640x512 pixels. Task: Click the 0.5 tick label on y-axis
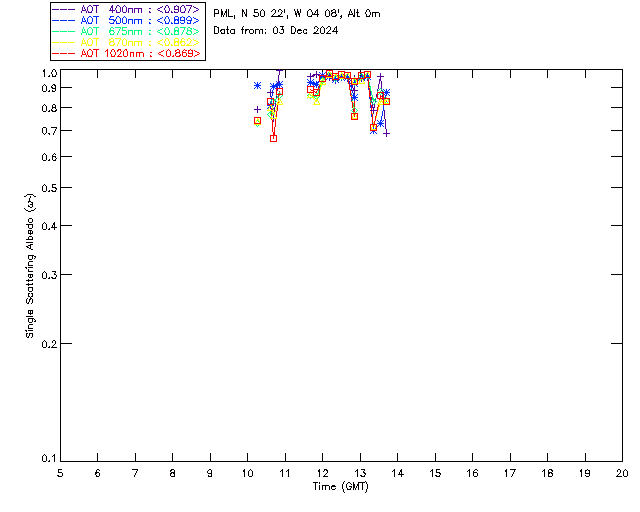49,188
